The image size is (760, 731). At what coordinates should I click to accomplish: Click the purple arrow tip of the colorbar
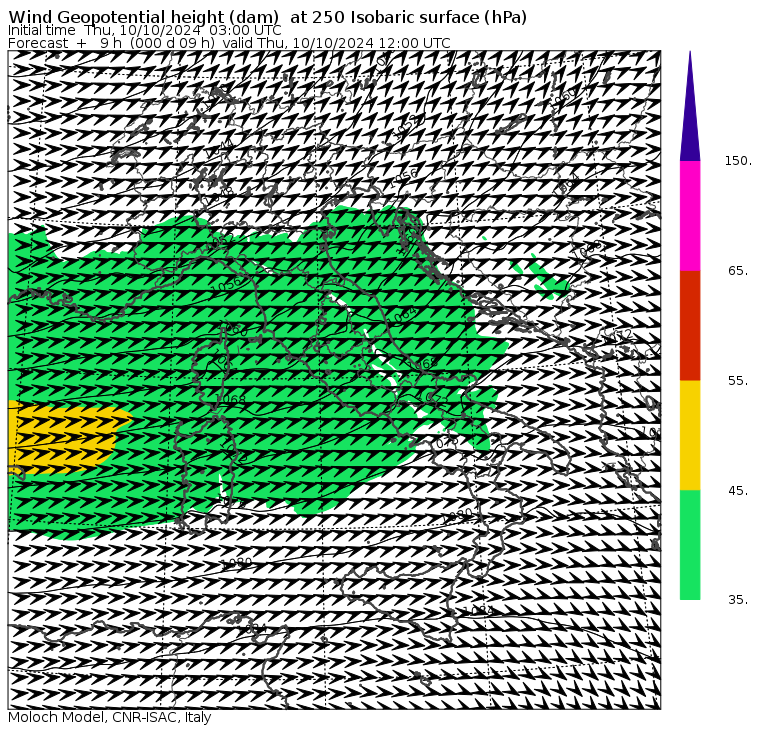(x=690, y=106)
